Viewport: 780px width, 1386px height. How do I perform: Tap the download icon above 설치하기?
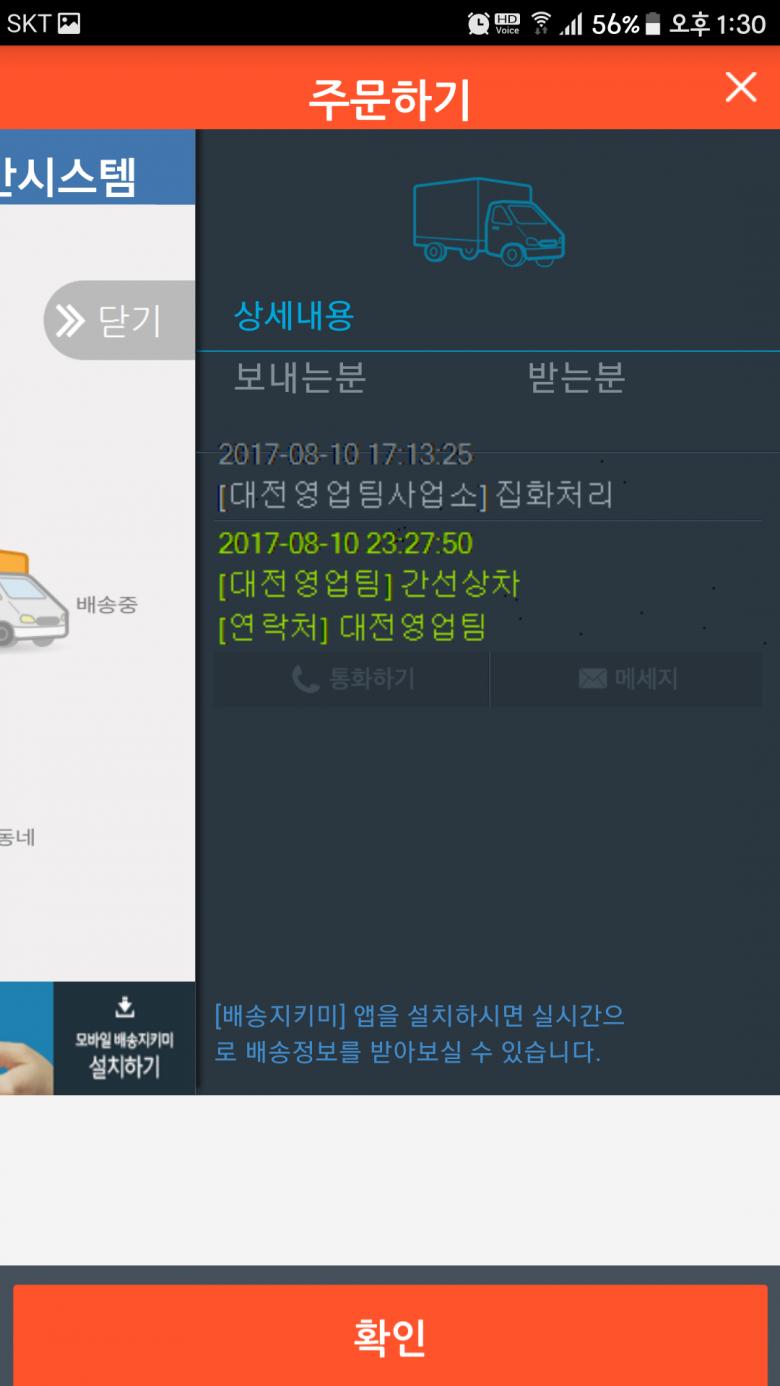point(125,1007)
